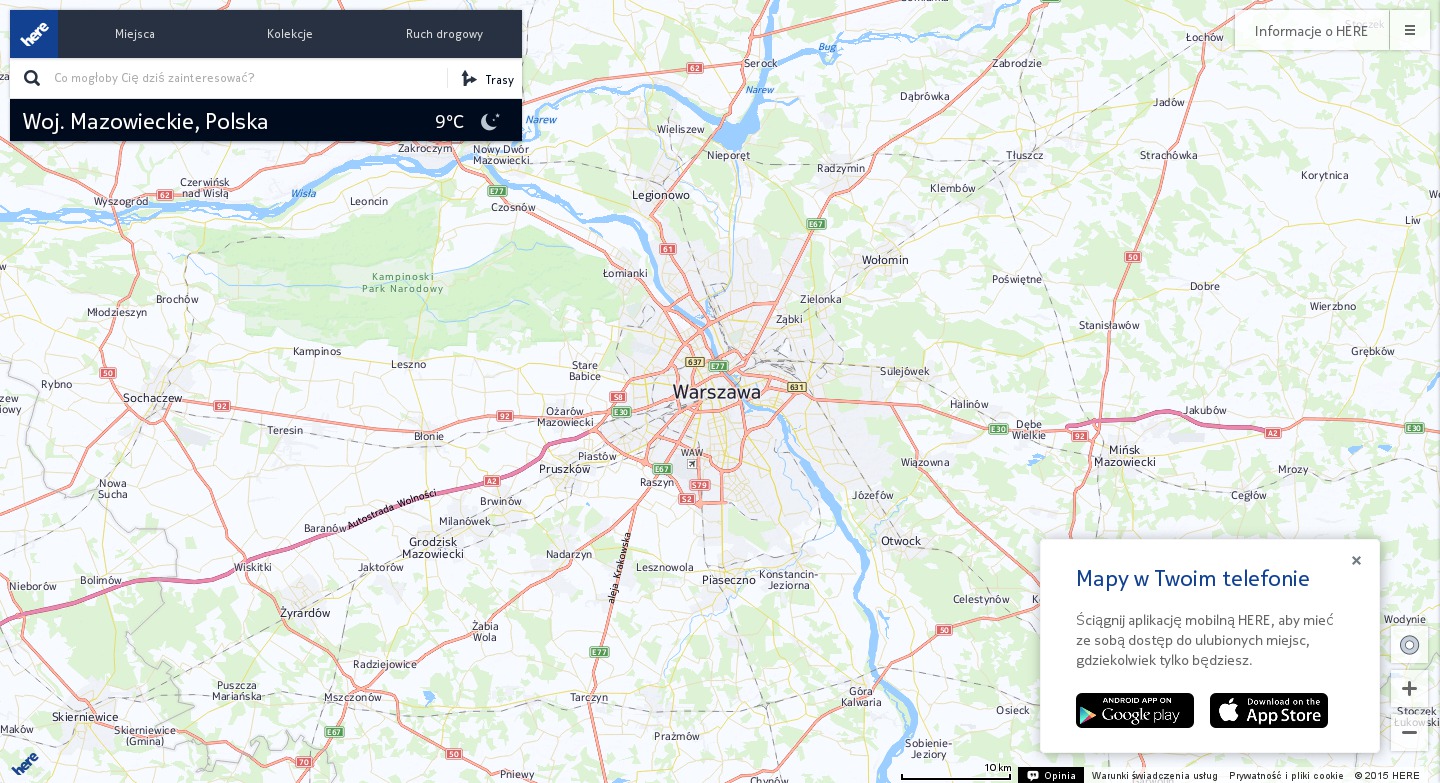Open the Google Play download badge
The height and width of the screenshot is (783, 1440).
pos(1135,711)
